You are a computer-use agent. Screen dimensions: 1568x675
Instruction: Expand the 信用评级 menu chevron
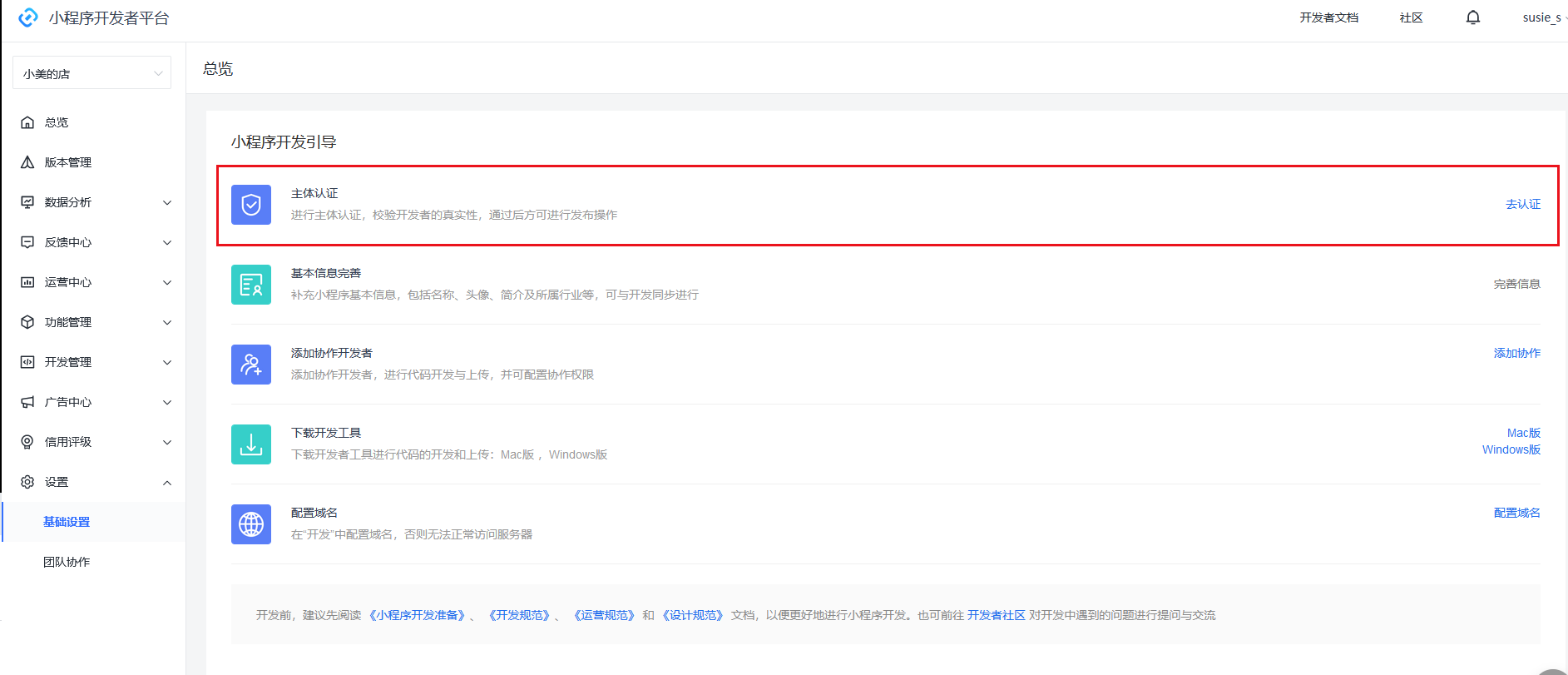pos(167,442)
